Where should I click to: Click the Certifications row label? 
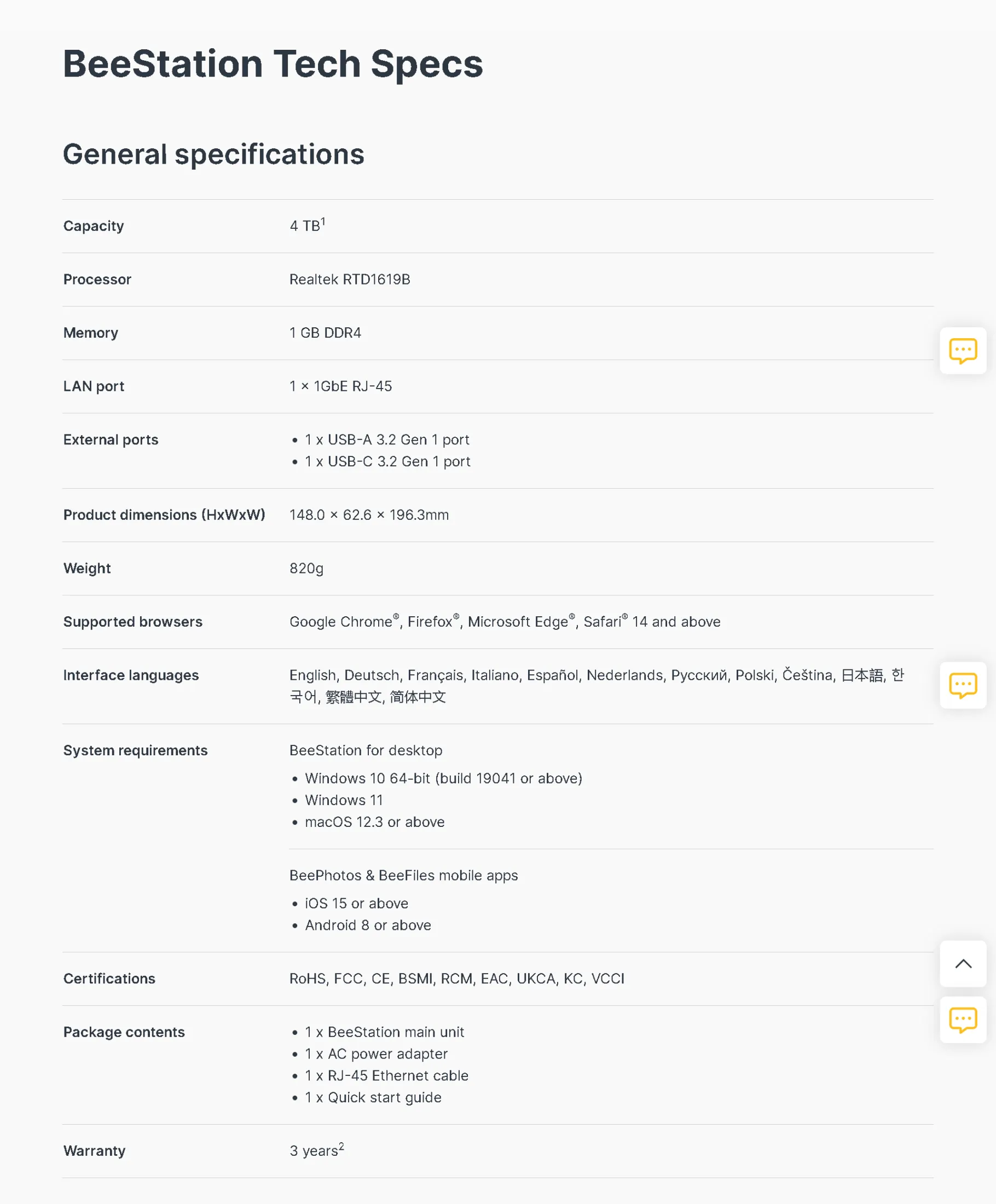coord(109,979)
